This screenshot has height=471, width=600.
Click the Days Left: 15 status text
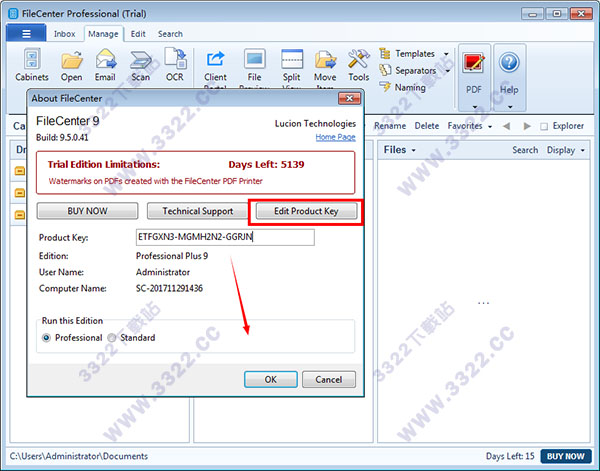tap(510, 456)
